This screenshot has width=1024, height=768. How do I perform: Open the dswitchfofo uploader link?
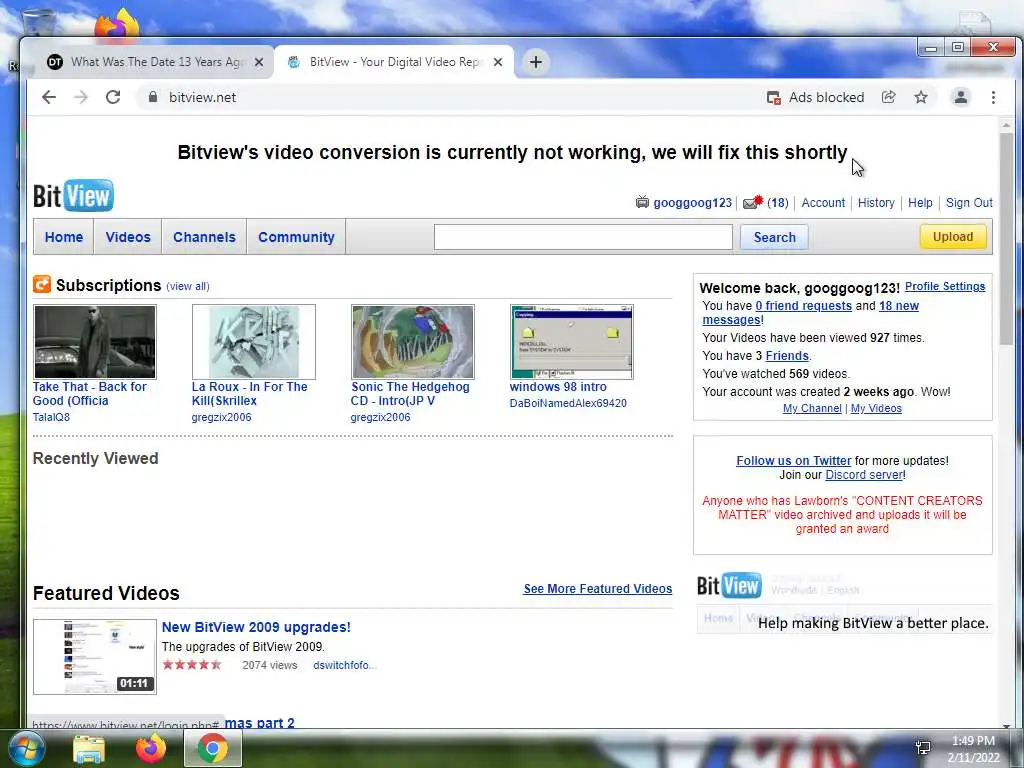pyautogui.click(x=345, y=665)
